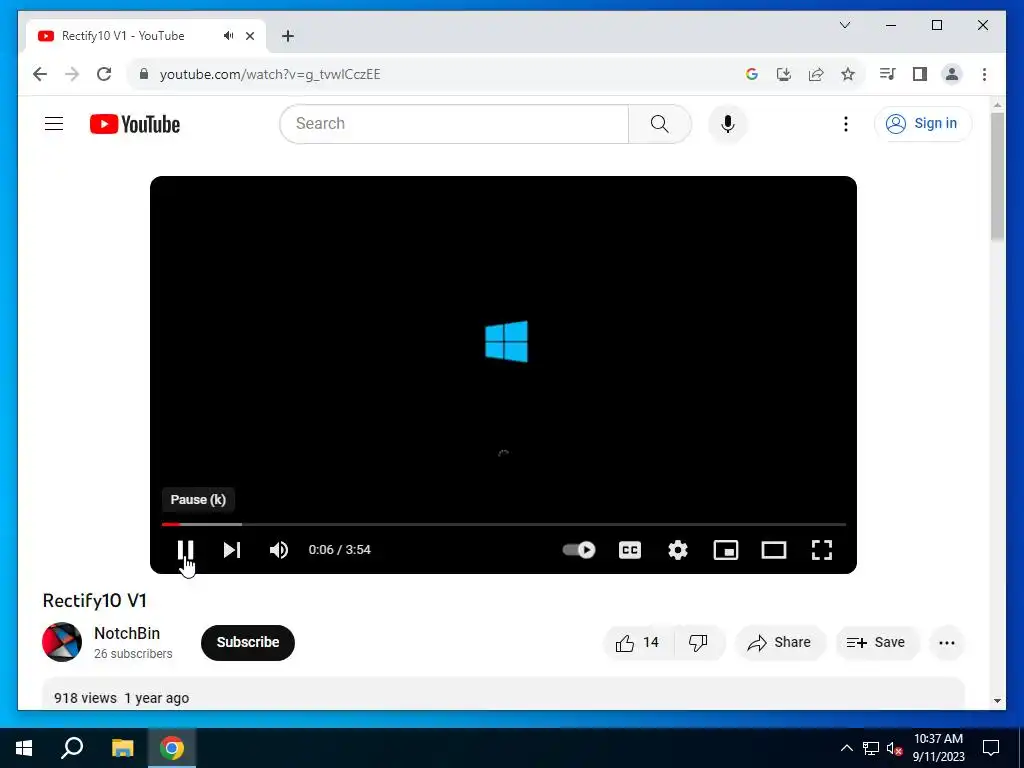Image resolution: width=1024 pixels, height=768 pixels.
Task: Select the Rectify10 V1 - YouTube tab
Action: [x=145, y=36]
